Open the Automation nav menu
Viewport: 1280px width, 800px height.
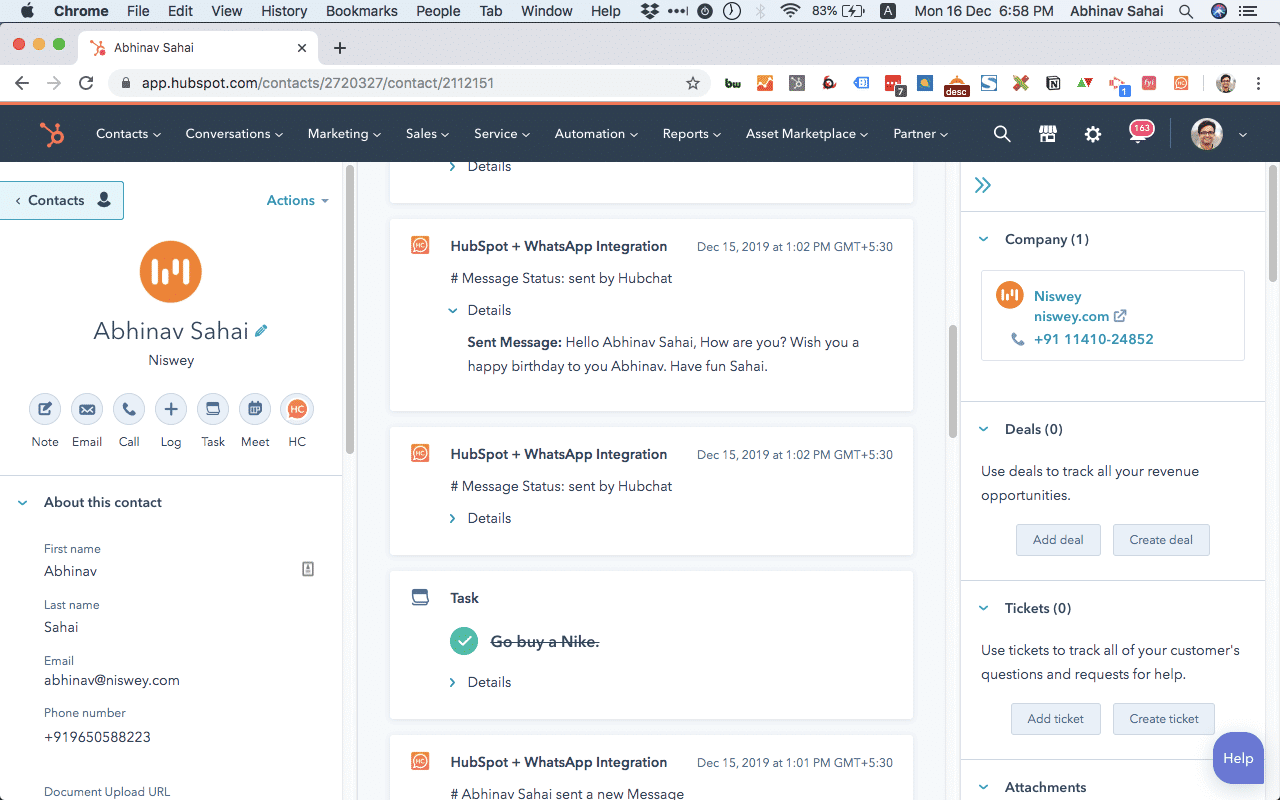coord(596,134)
